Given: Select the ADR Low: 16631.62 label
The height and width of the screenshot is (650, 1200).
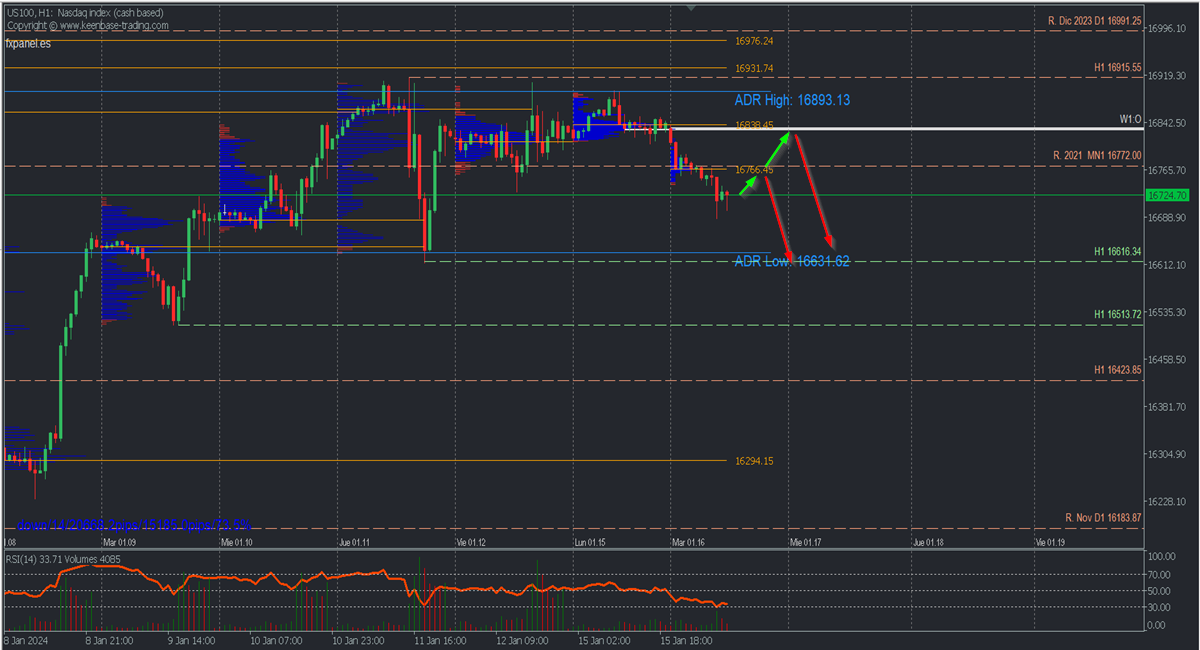Looking at the screenshot, I should (x=792, y=262).
